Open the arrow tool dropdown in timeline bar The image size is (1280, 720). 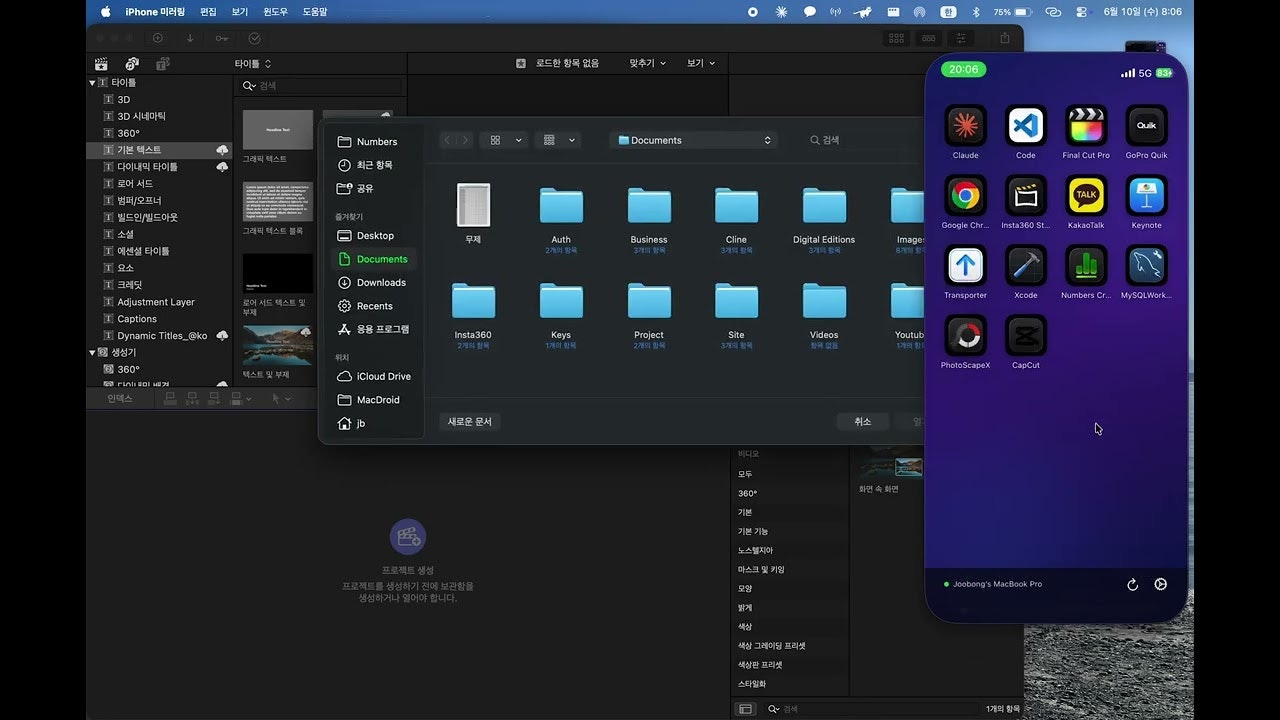click(x=282, y=398)
